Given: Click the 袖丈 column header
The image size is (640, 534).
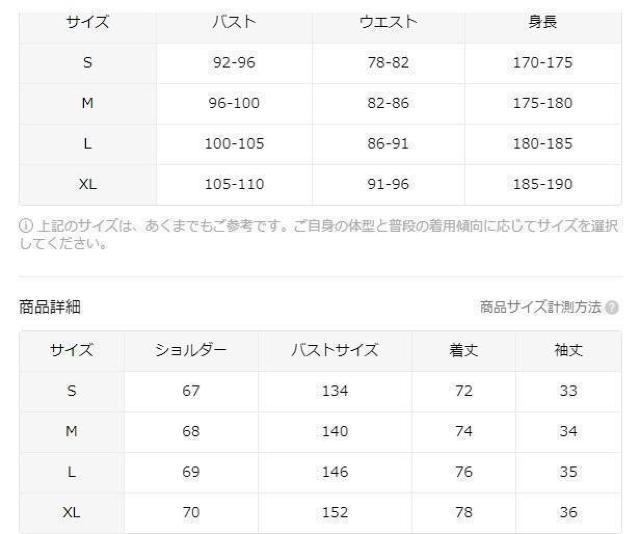Looking at the screenshot, I should coord(568,350).
